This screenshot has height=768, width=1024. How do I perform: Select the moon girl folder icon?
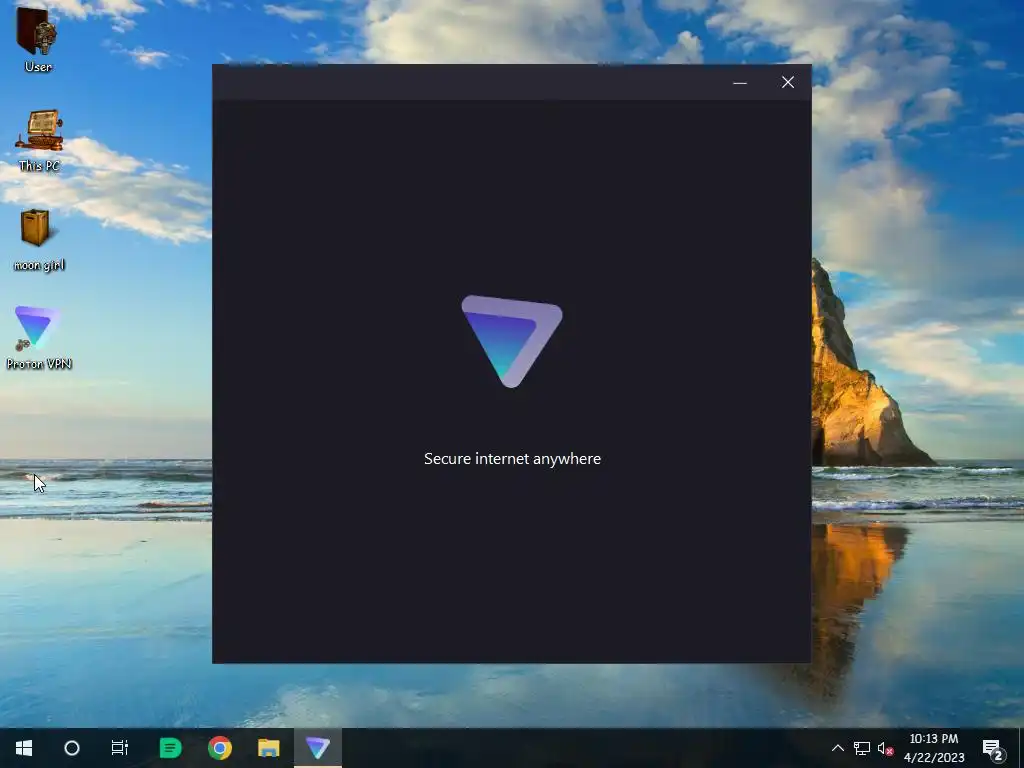tap(39, 238)
